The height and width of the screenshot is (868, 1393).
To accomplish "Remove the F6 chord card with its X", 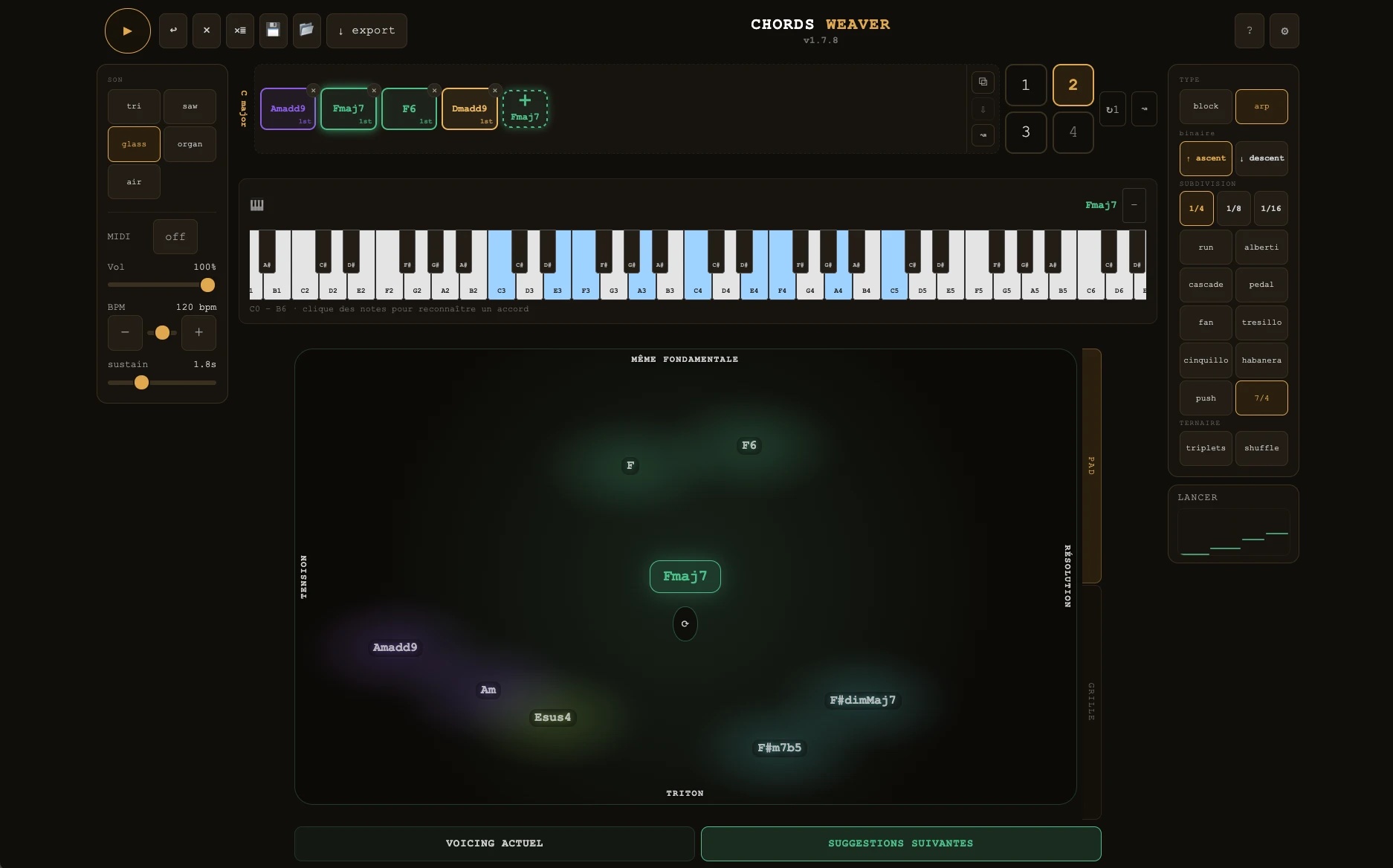I will [x=435, y=91].
